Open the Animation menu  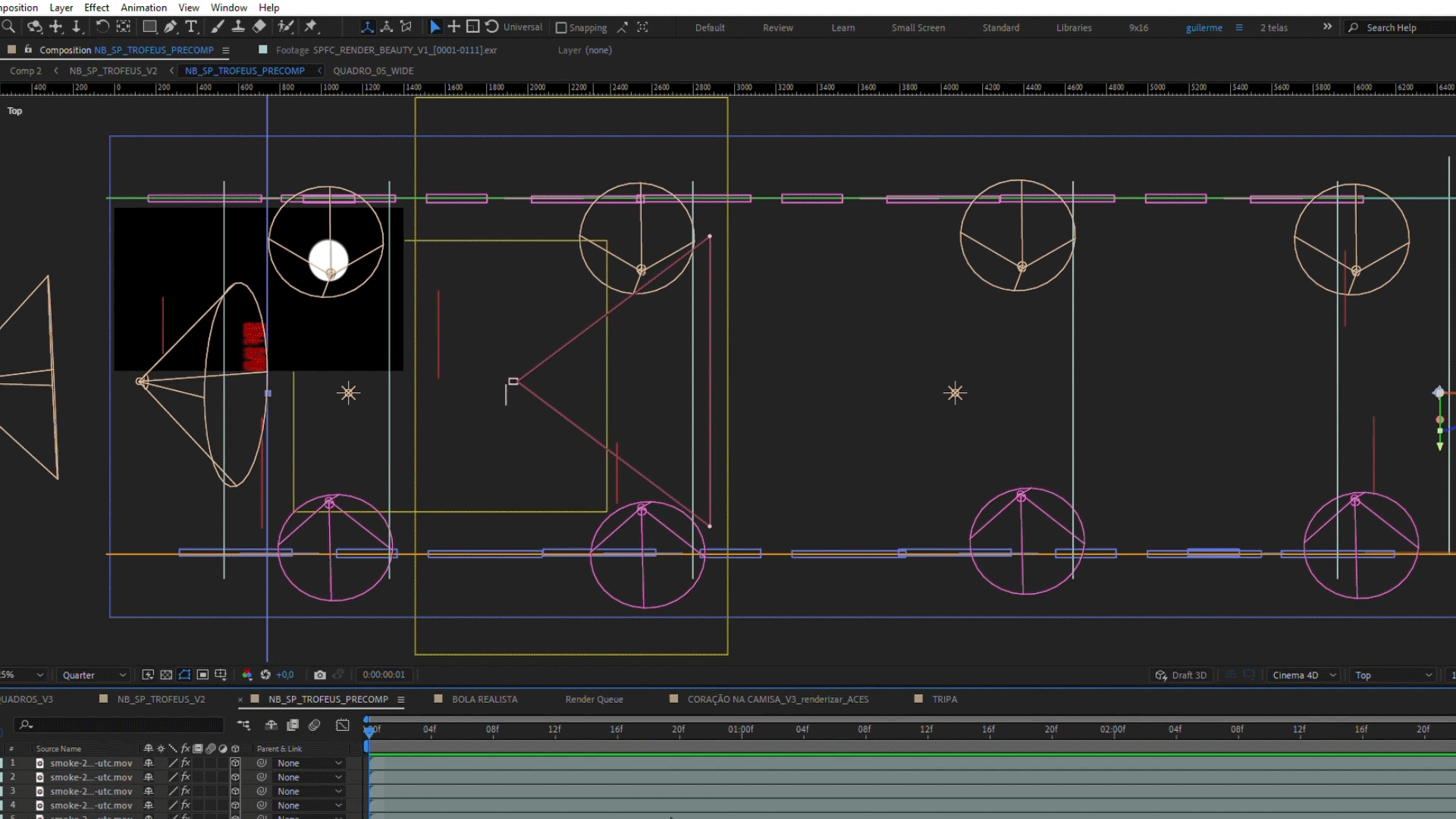pyautogui.click(x=143, y=8)
